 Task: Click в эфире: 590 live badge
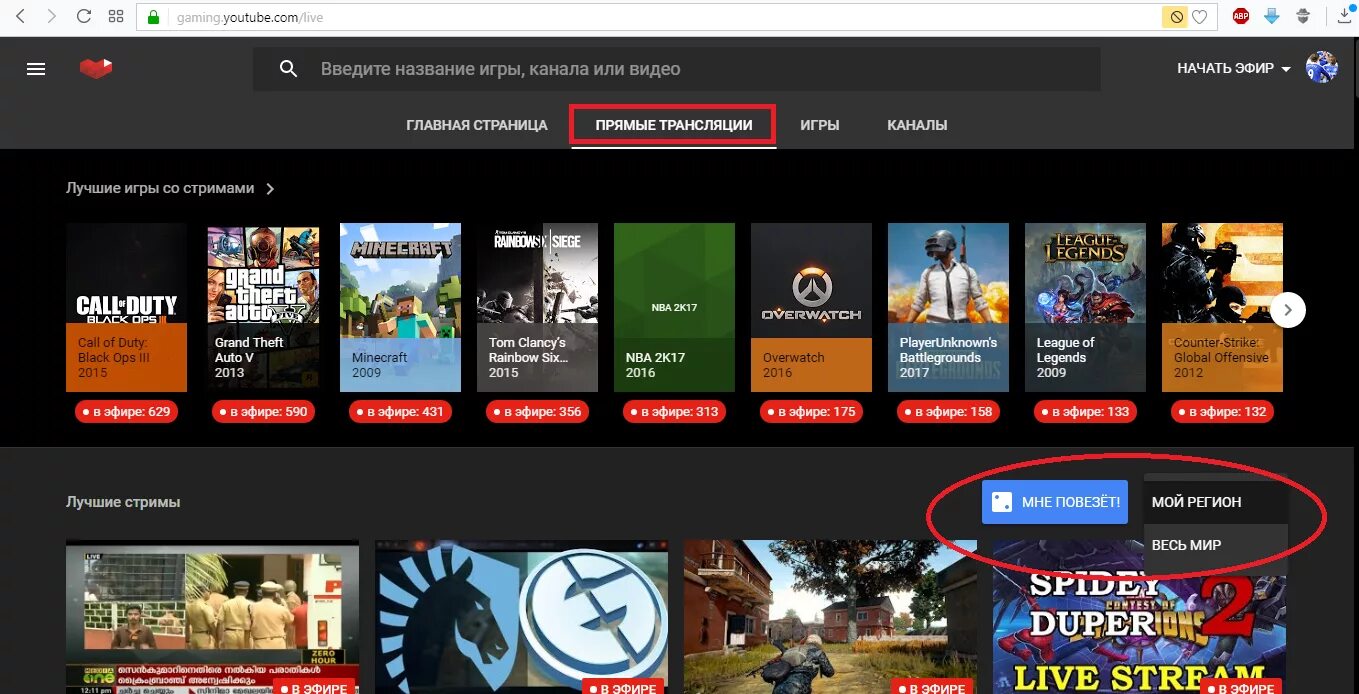point(263,411)
